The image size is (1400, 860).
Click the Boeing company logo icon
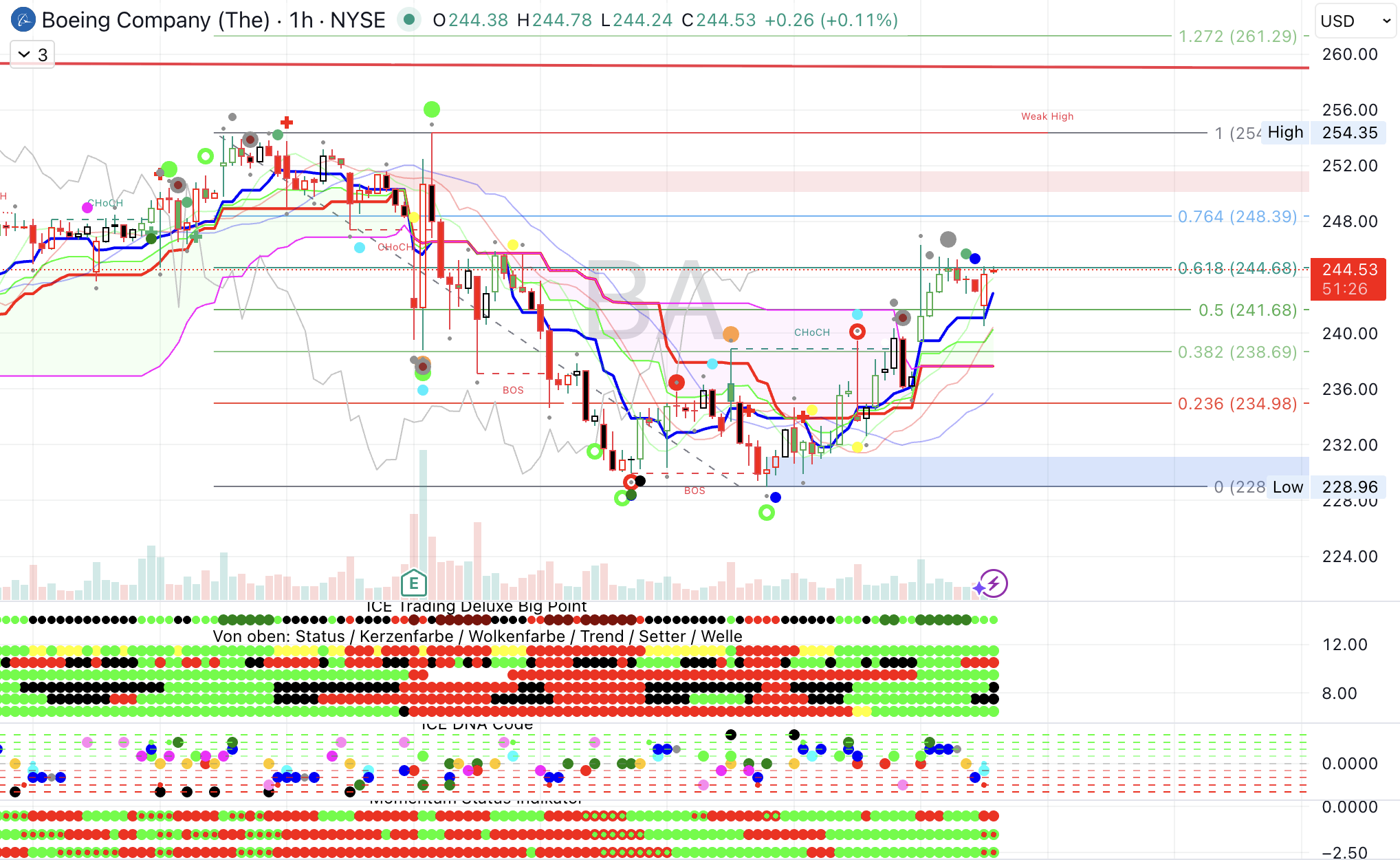23,20
